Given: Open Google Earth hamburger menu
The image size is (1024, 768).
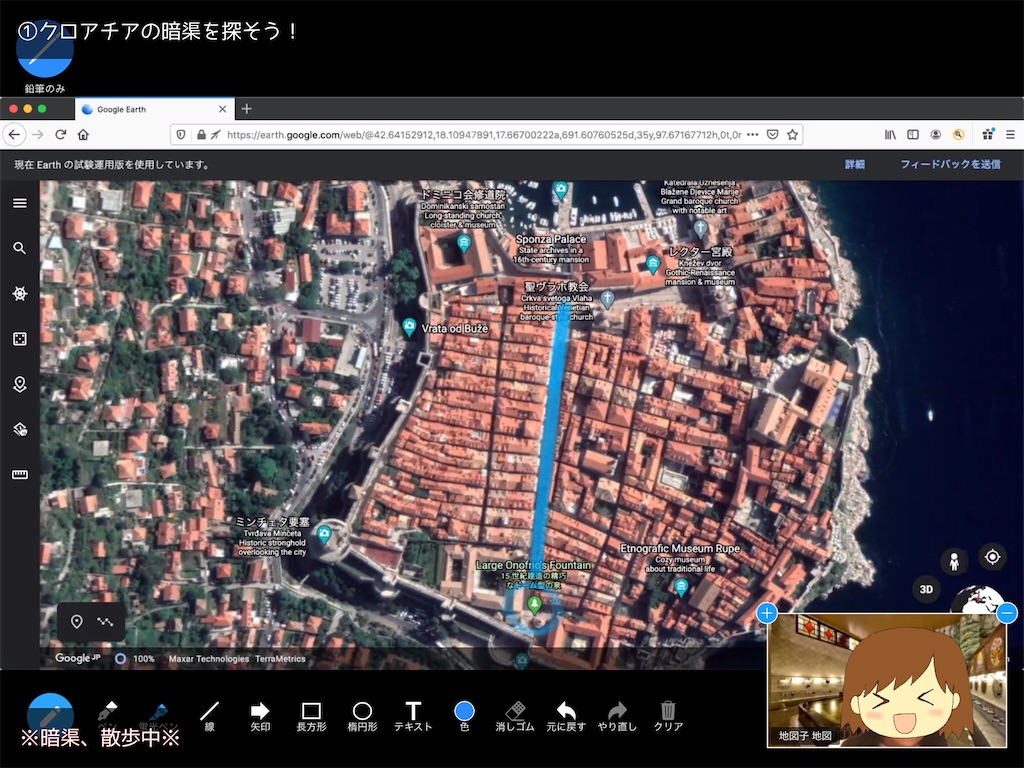Looking at the screenshot, I should point(20,203).
